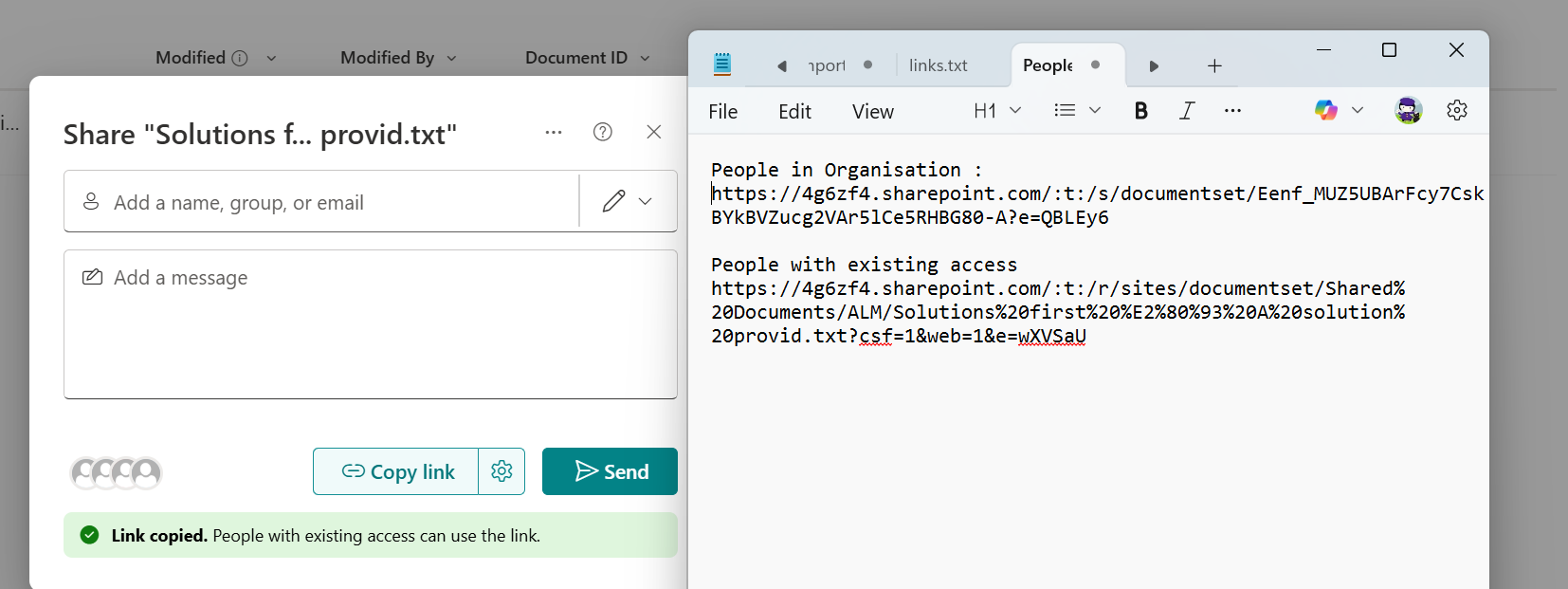Open the Edit menu in Notepad
Image resolution: width=1568 pixels, height=589 pixels.
pyautogui.click(x=794, y=112)
